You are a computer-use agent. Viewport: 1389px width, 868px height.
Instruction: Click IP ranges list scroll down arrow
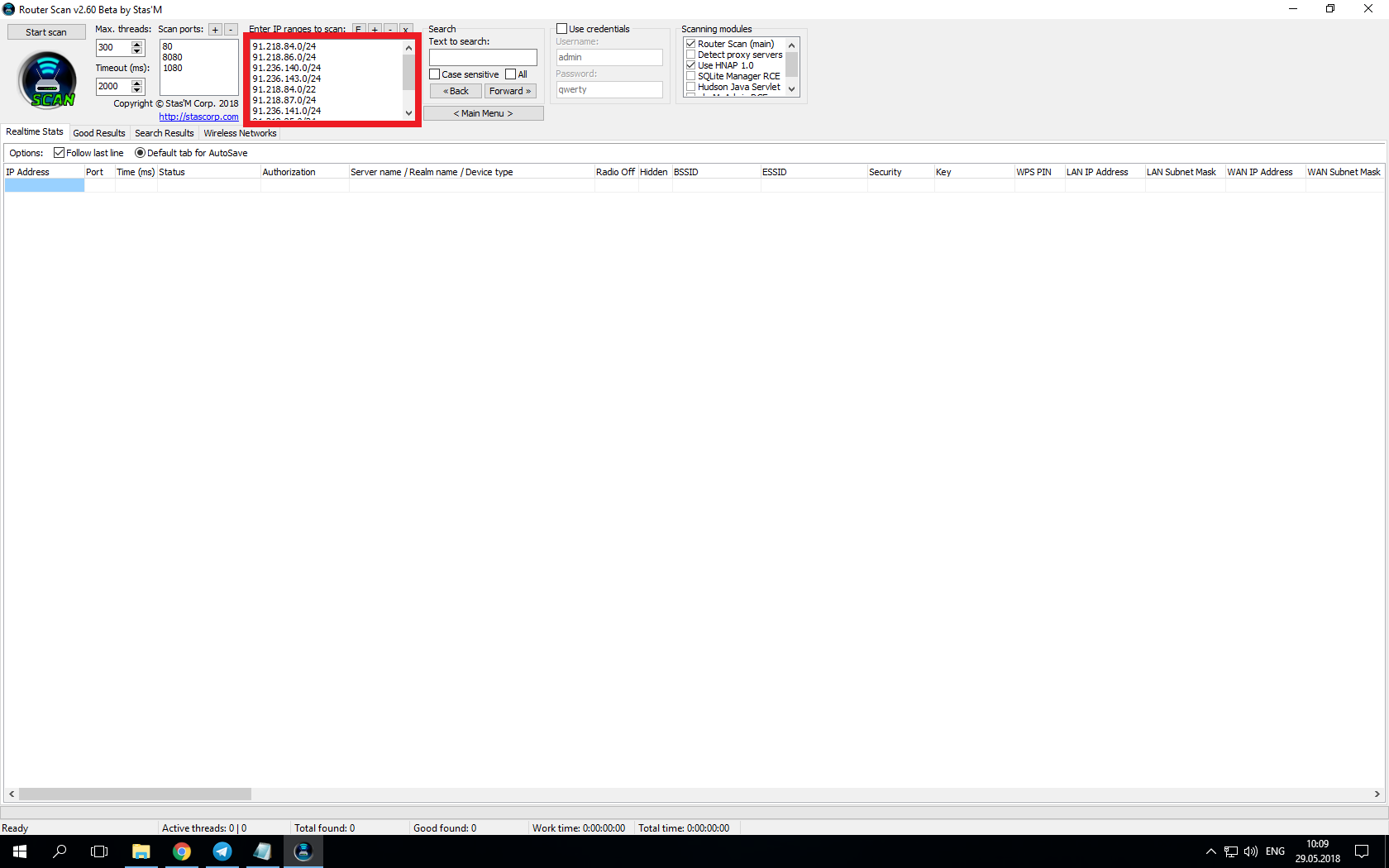tap(408, 112)
